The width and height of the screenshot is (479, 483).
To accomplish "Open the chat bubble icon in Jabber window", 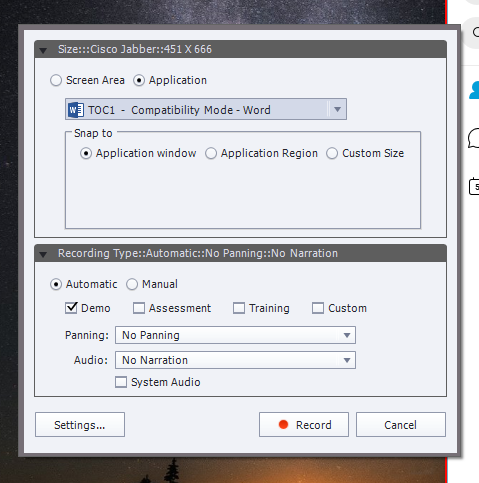I will click(x=474, y=138).
